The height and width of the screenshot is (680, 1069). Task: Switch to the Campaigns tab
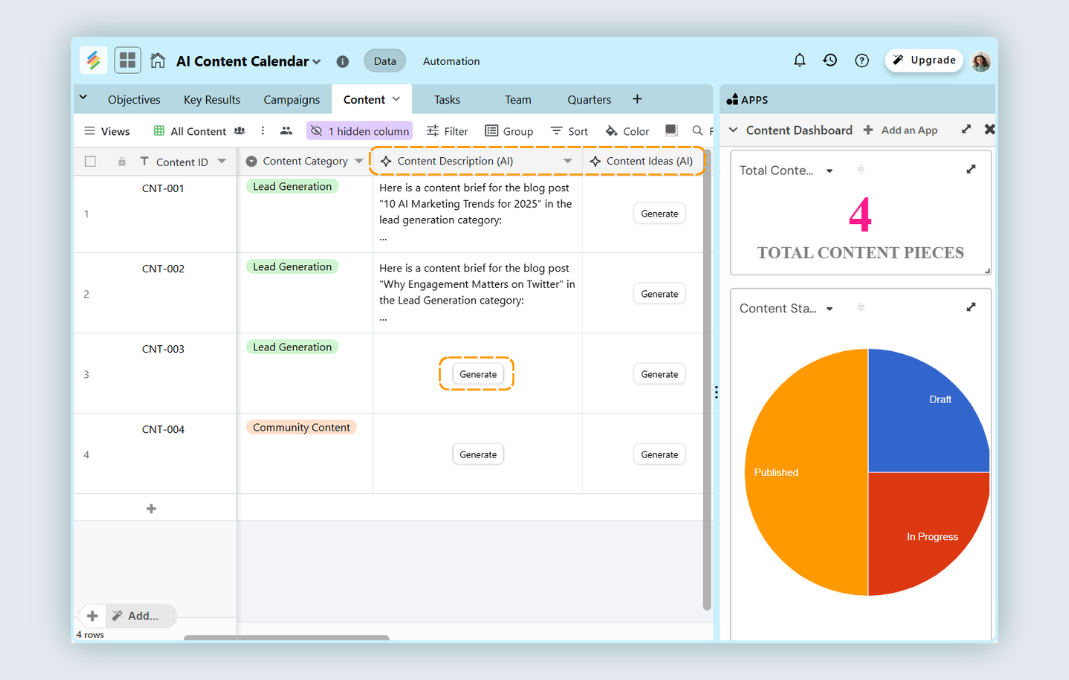pos(291,100)
